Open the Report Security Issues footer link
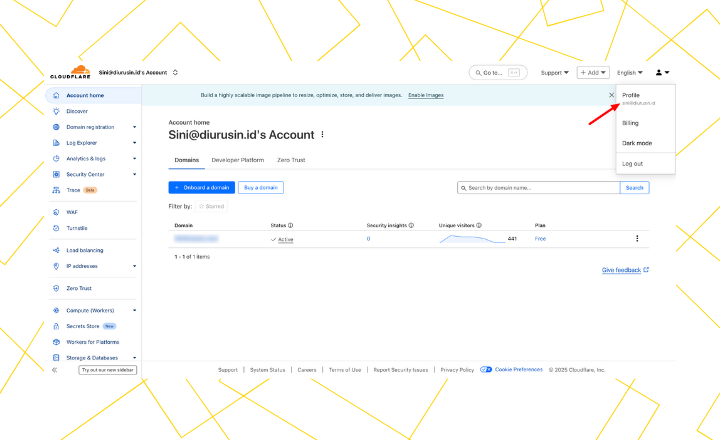This screenshot has width=720, height=440. pyautogui.click(x=400, y=370)
